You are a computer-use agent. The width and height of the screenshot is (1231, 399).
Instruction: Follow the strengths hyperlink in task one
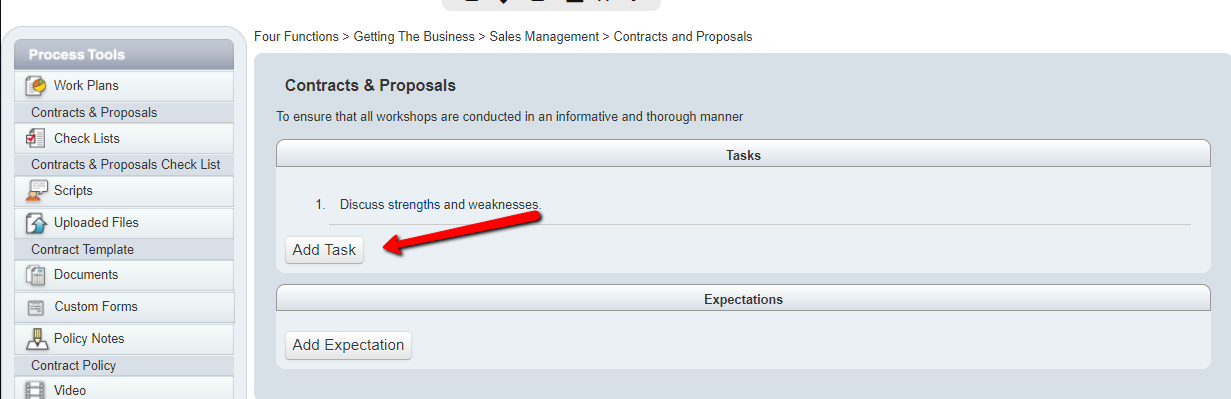coord(414,204)
